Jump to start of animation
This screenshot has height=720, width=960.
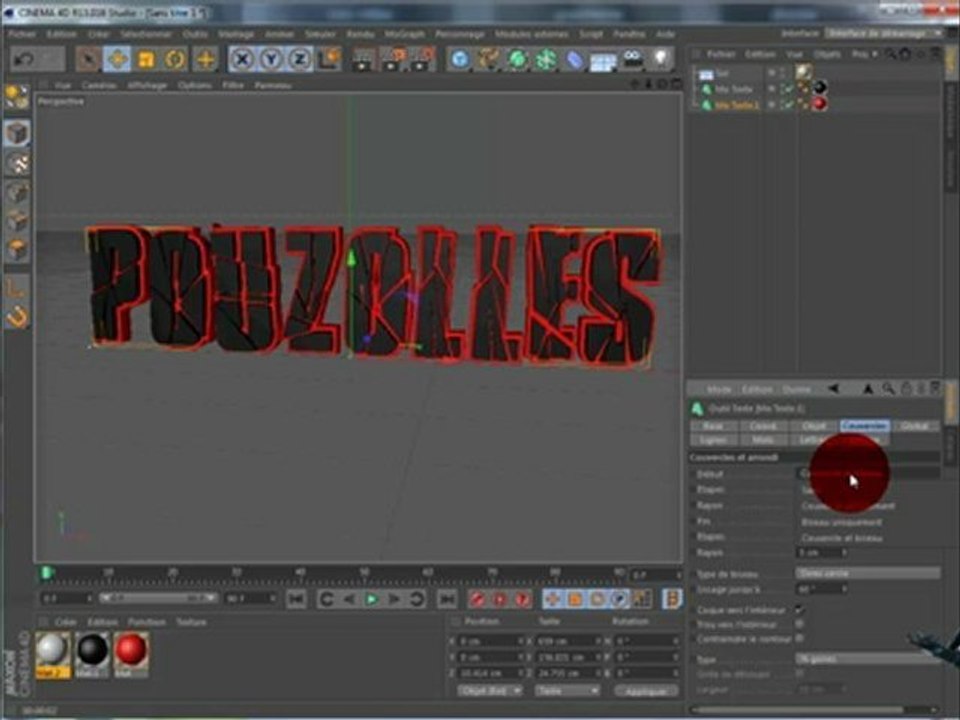pos(297,599)
